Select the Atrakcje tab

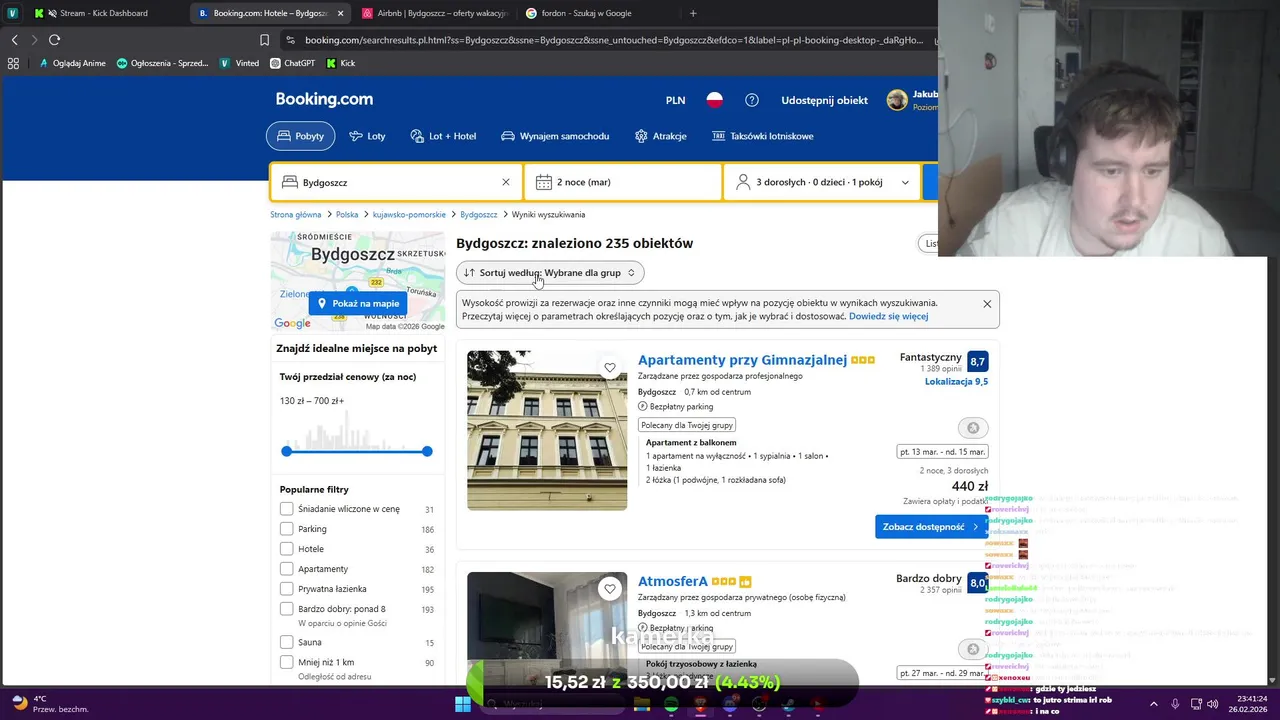click(x=660, y=136)
